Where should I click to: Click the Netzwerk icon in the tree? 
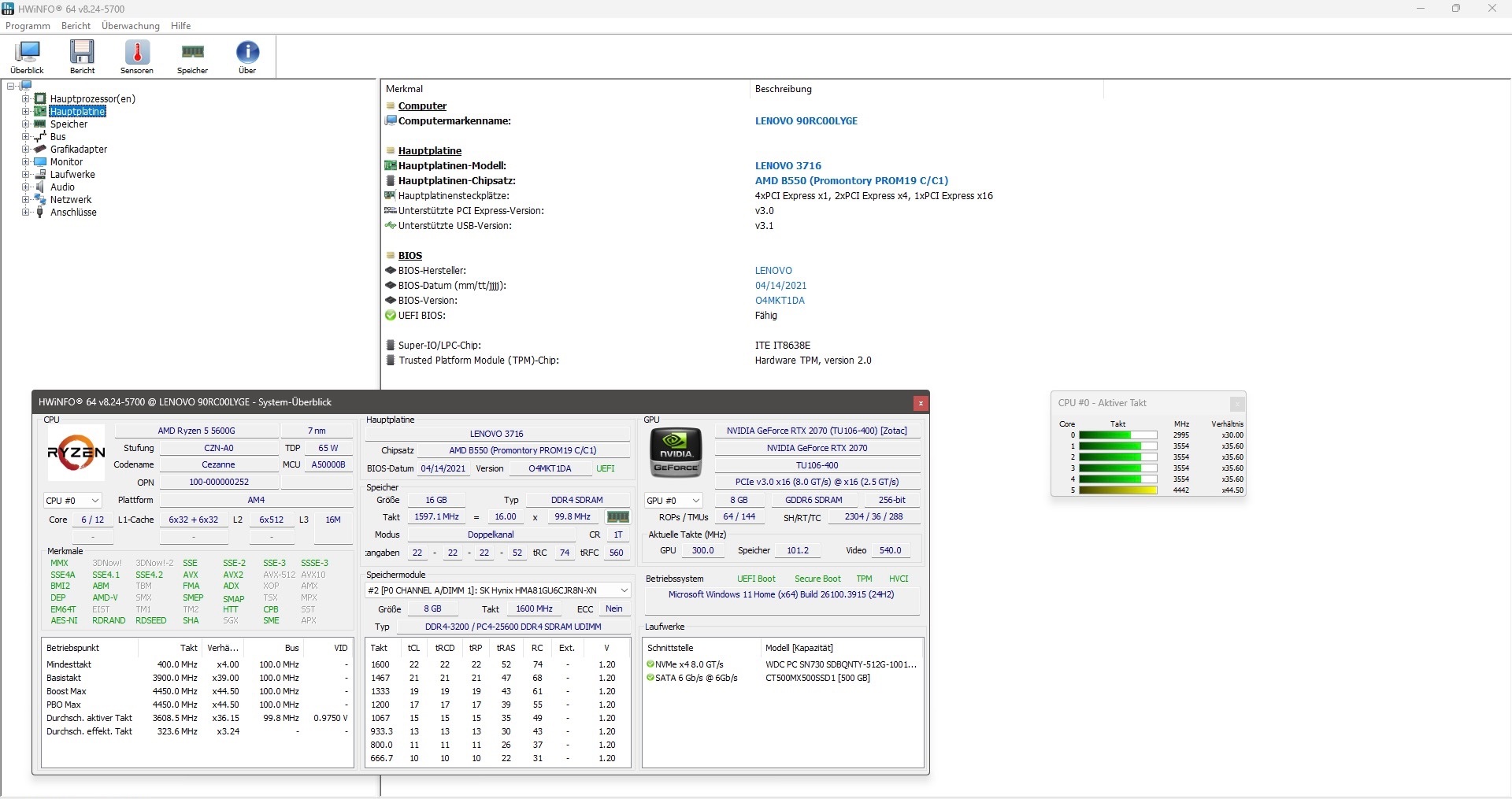tap(40, 199)
